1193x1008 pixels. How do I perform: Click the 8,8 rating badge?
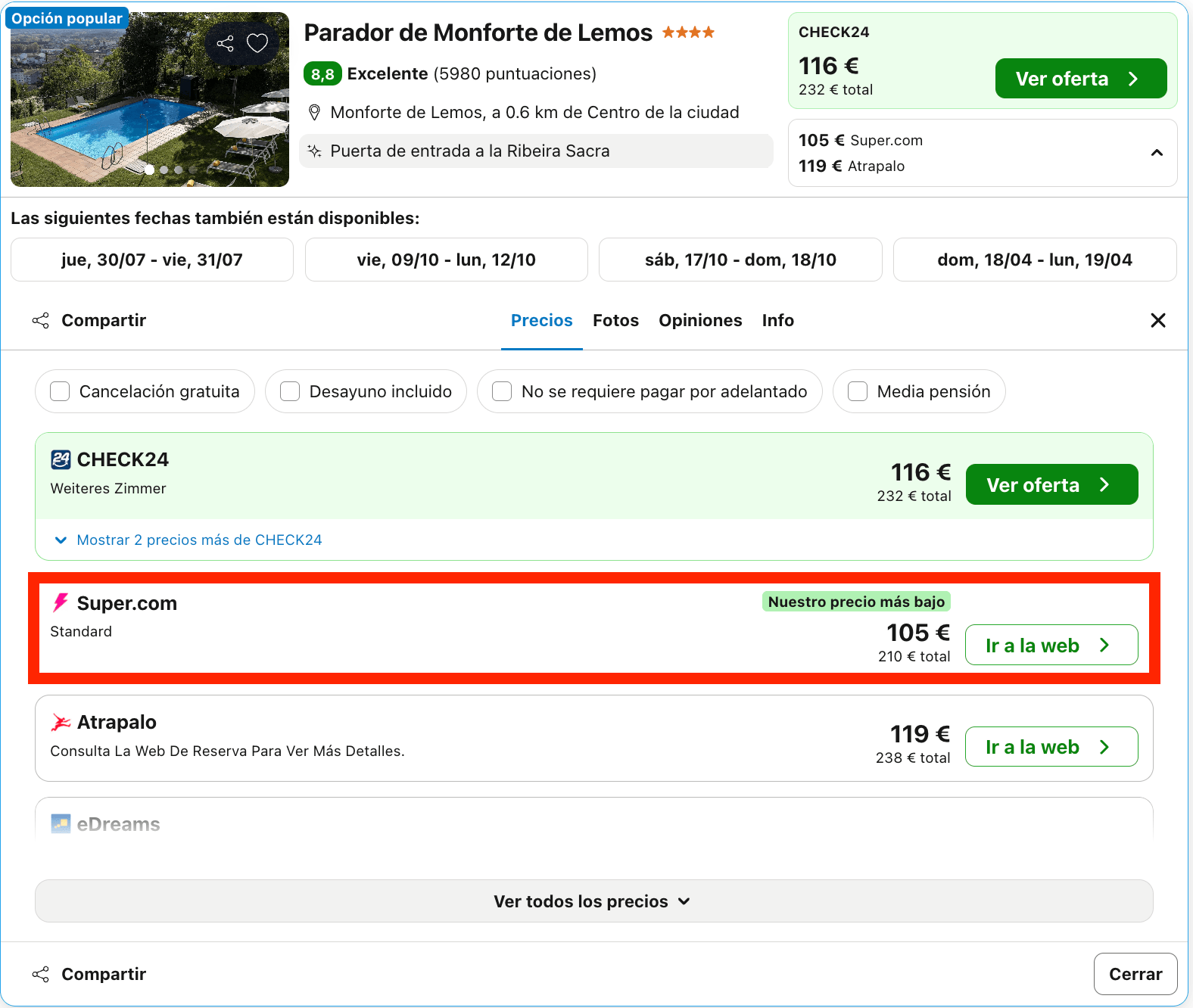tap(322, 74)
